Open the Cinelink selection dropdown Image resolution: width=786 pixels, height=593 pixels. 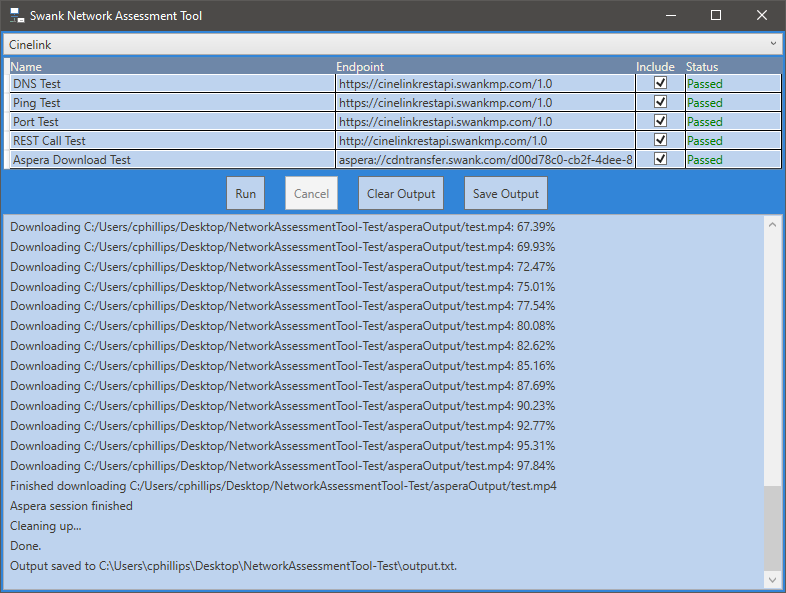392,44
